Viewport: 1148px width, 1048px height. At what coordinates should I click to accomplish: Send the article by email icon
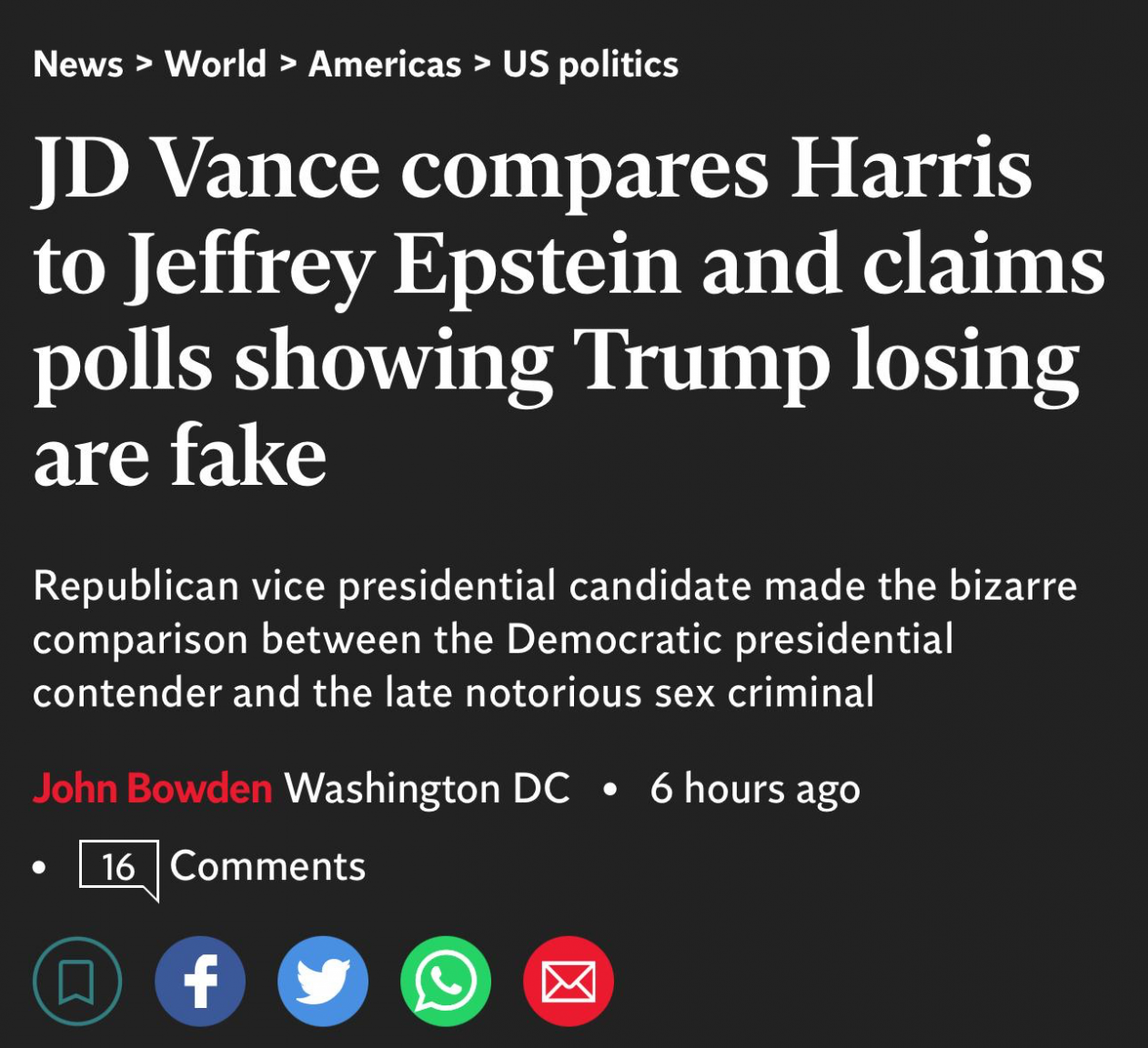coord(569,982)
